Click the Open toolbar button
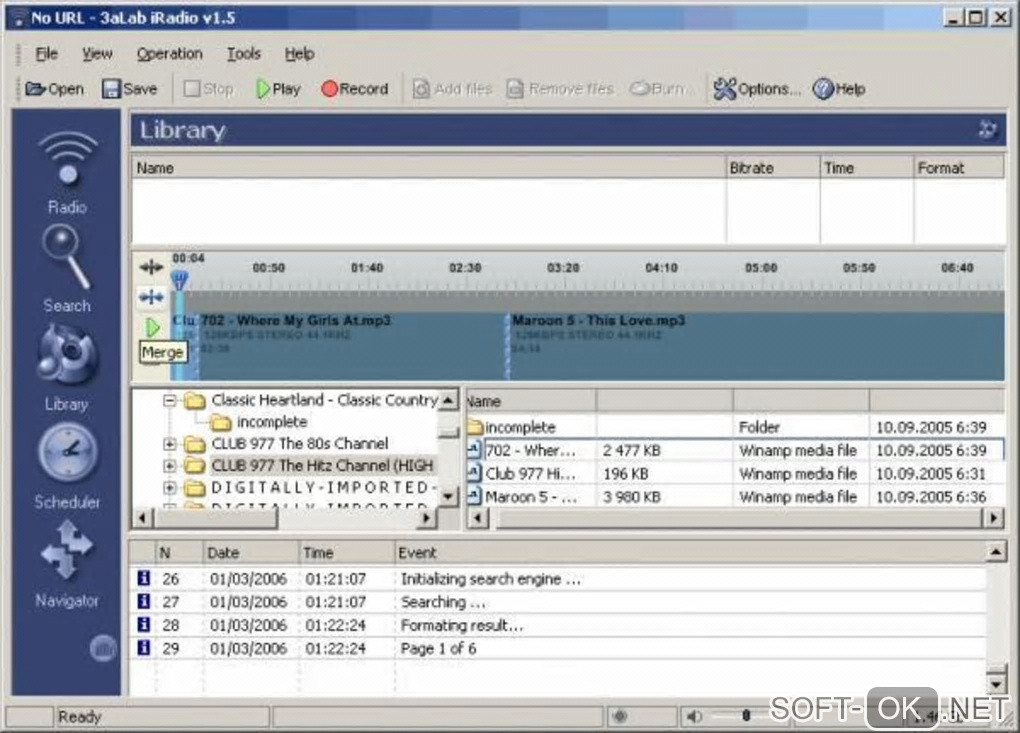Image resolution: width=1020 pixels, height=733 pixels. 55,89
